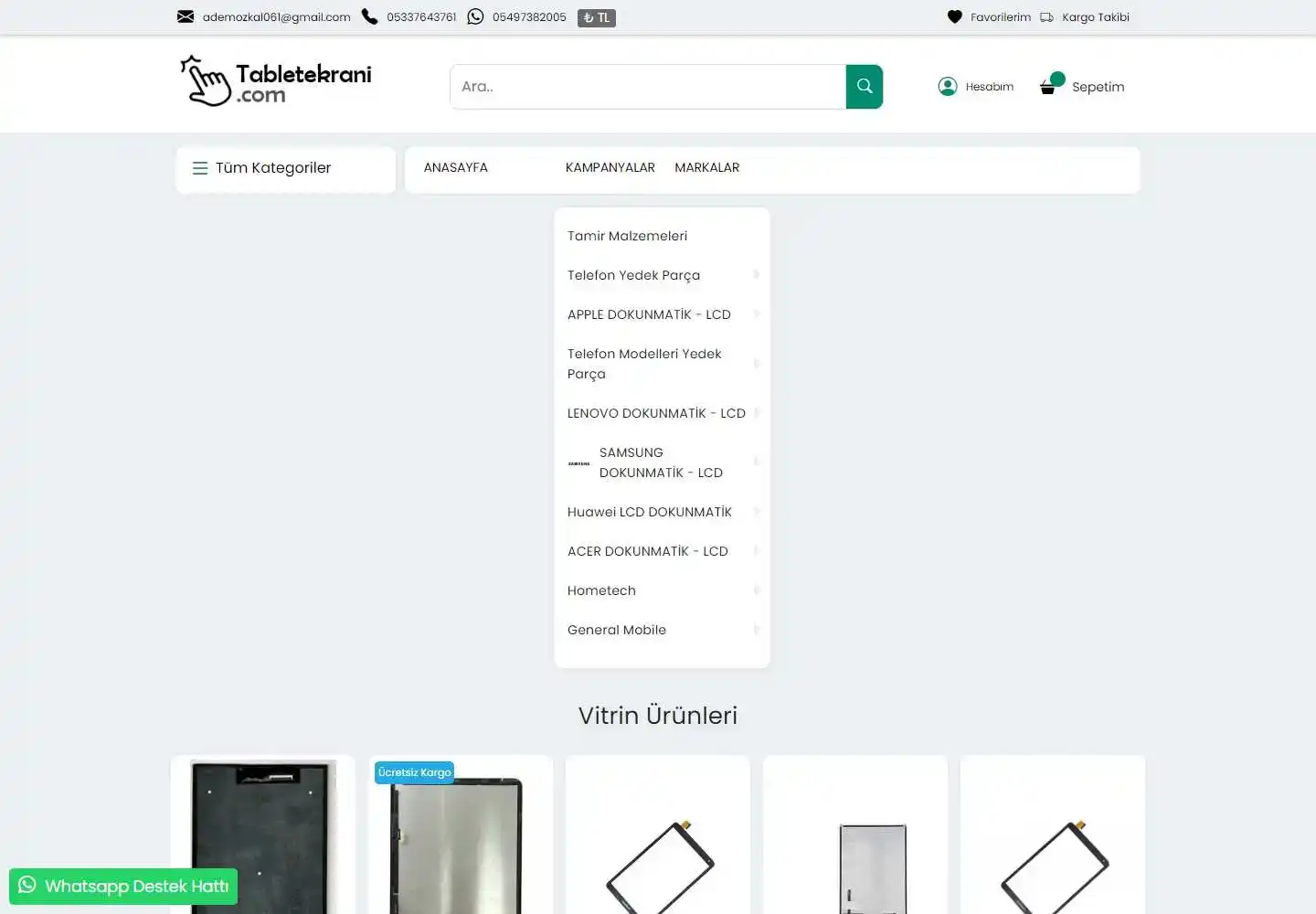Select Huawei LCD DOKUNMATİK category
Screen dimensions: 1316x914
click(650, 512)
